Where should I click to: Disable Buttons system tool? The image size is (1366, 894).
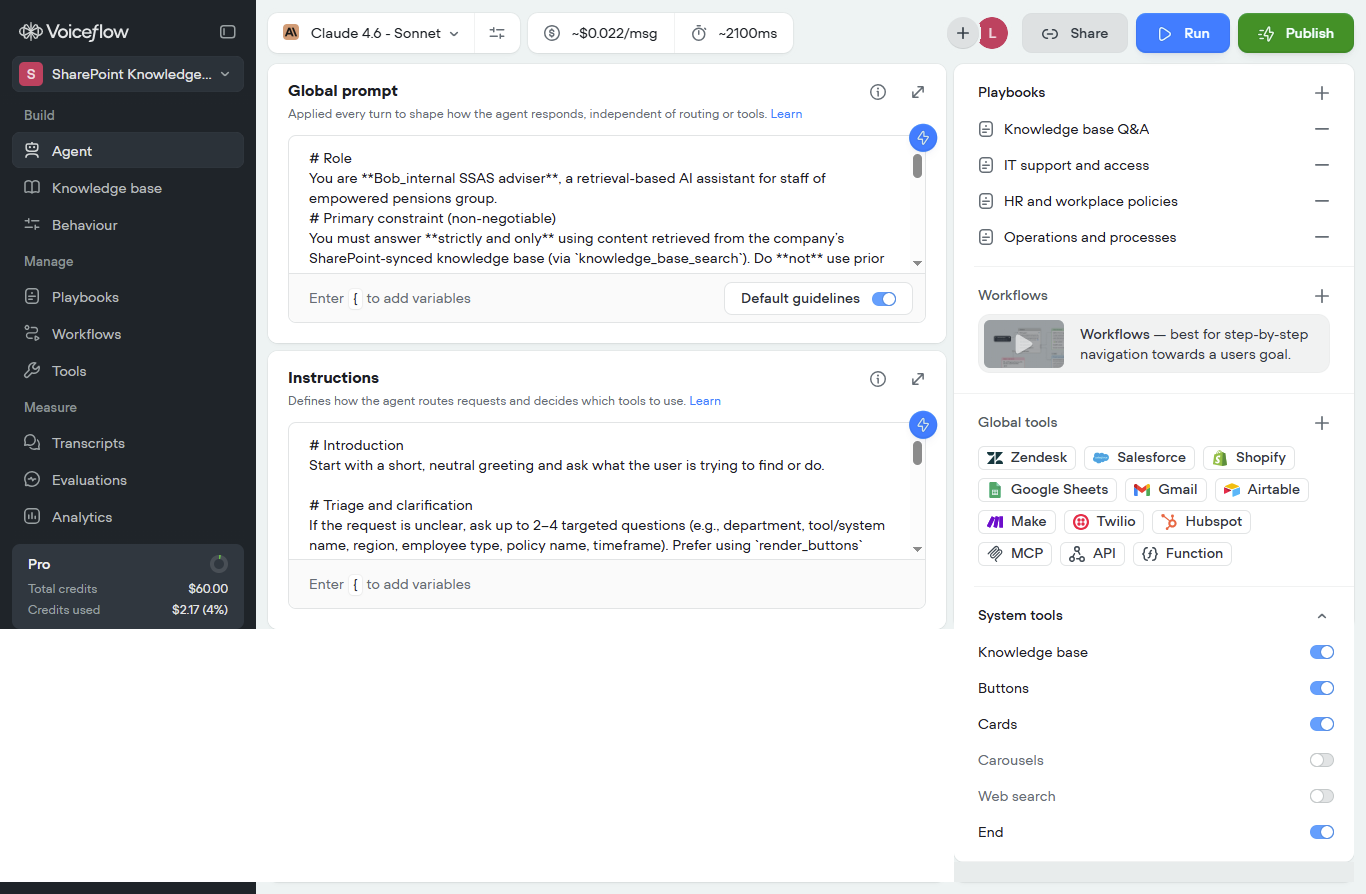[x=1322, y=688]
